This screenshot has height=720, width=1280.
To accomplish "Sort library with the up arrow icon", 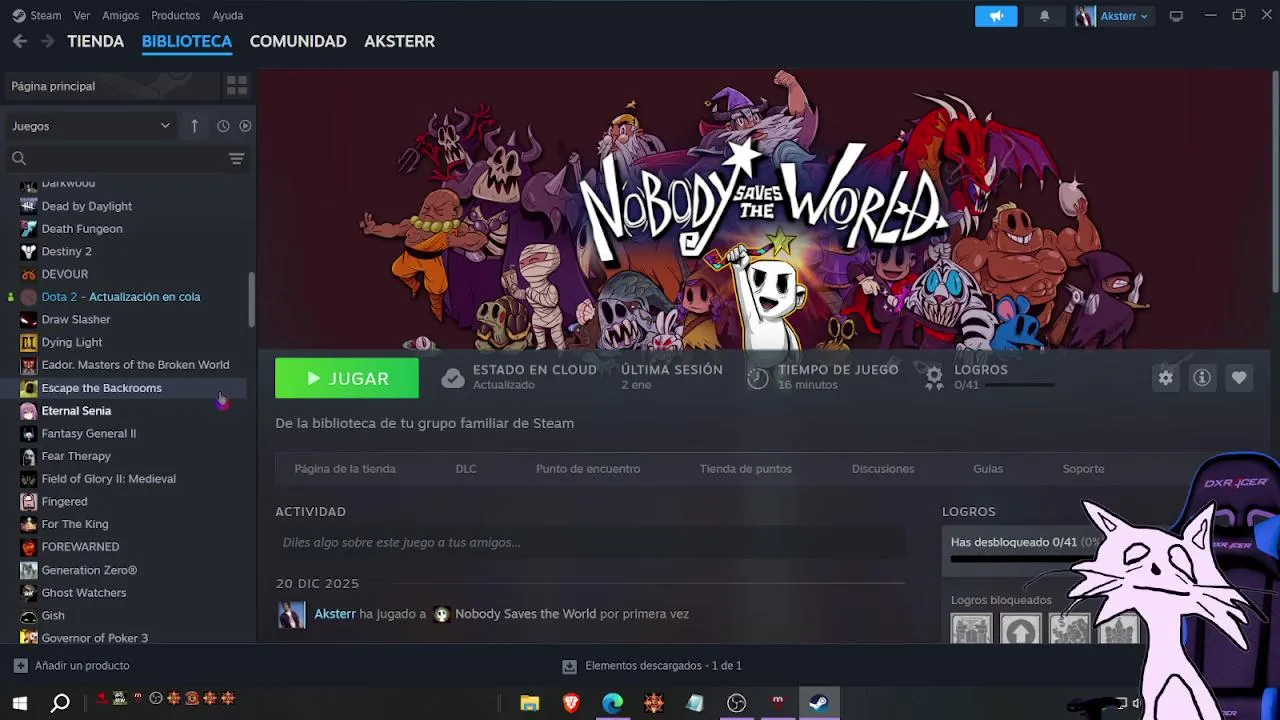I will (x=195, y=126).
